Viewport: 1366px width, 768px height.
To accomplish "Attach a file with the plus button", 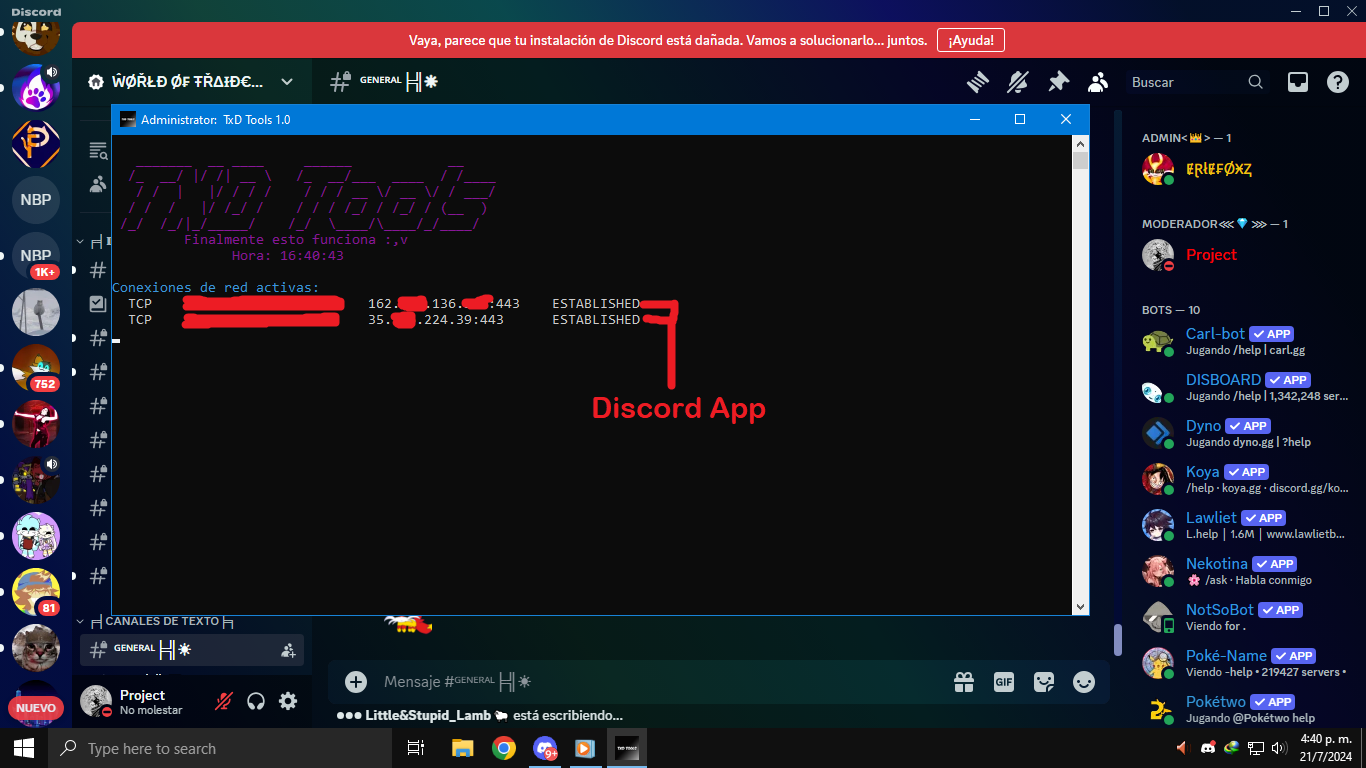I will point(356,682).
